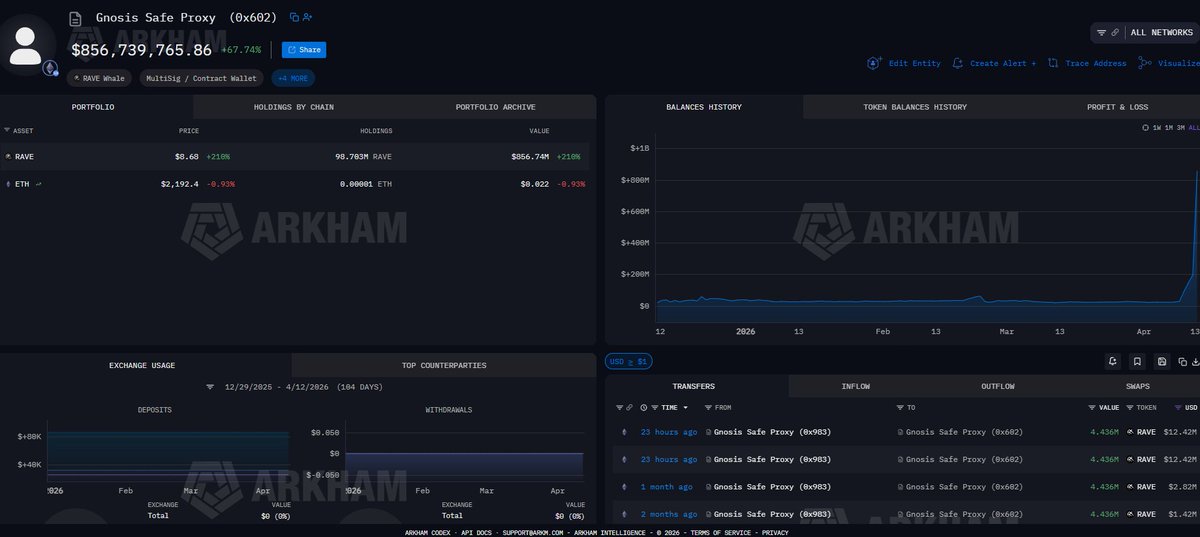Open the MultiSig / Contract Wallet tag
Viewport: 1200px width, 537px height.
[201, 78]
